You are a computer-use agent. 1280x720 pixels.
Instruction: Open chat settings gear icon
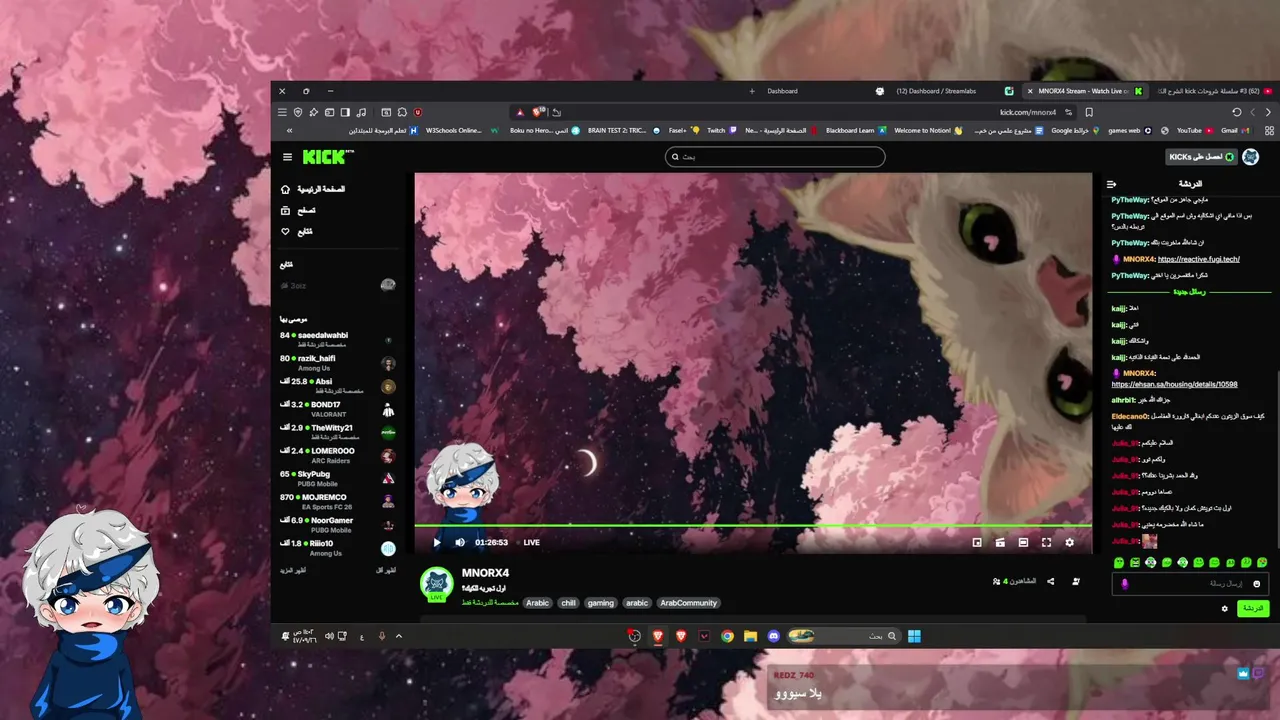point(1224,608)
